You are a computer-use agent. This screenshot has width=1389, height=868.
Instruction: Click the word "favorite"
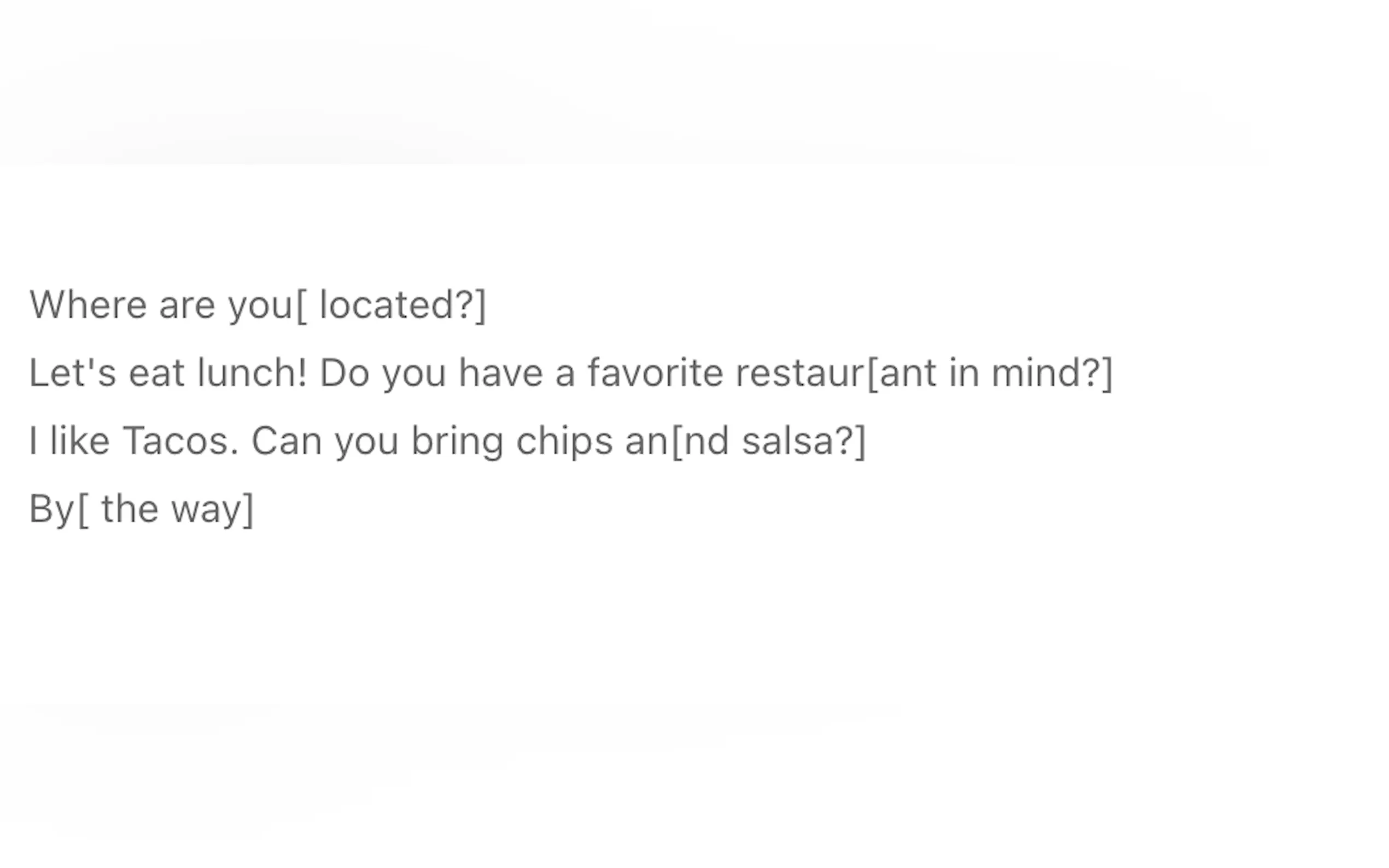[655, 373]
